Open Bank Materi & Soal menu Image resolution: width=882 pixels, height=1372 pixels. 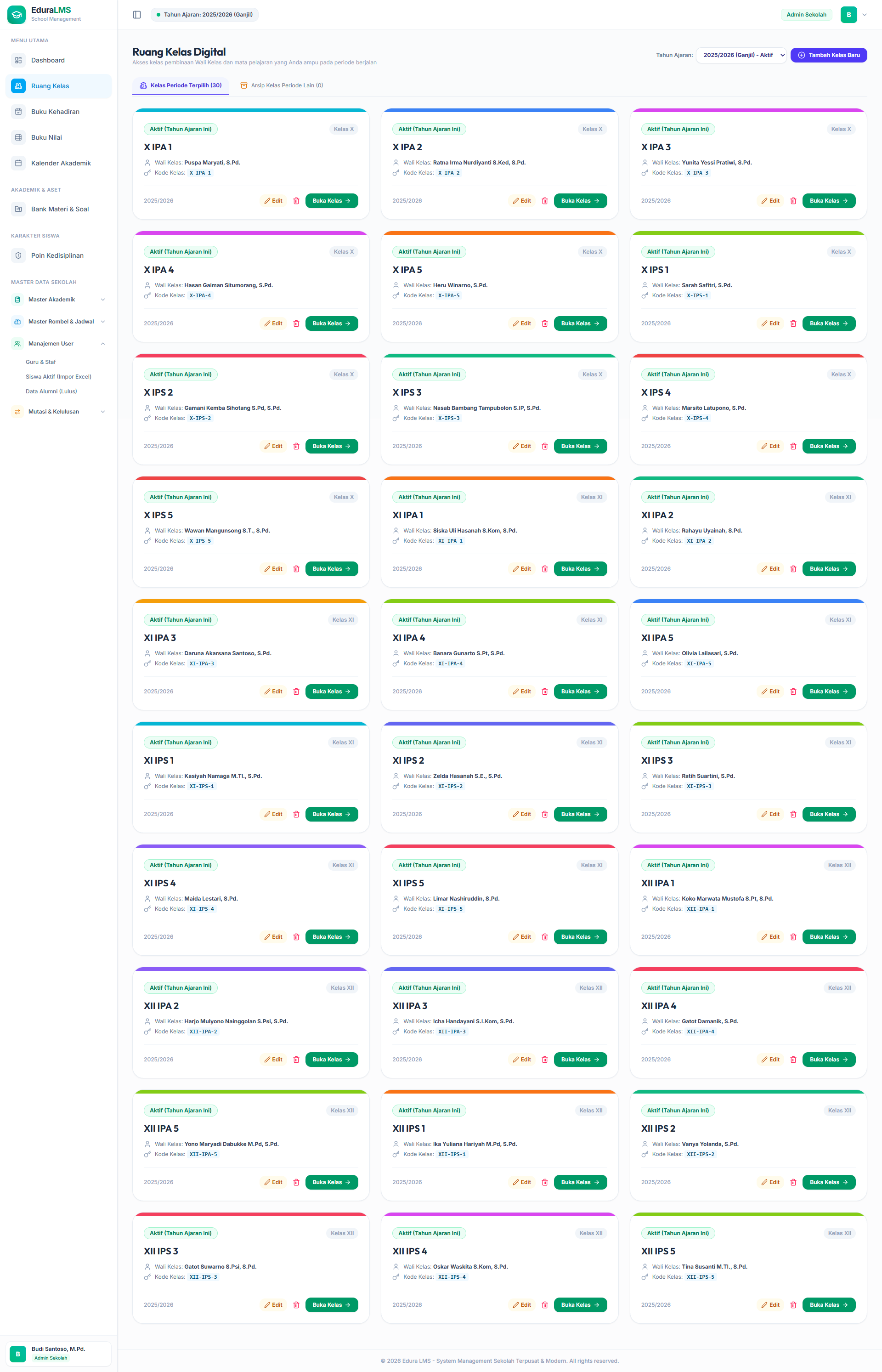pyautogui.click(x=58, y=209)
